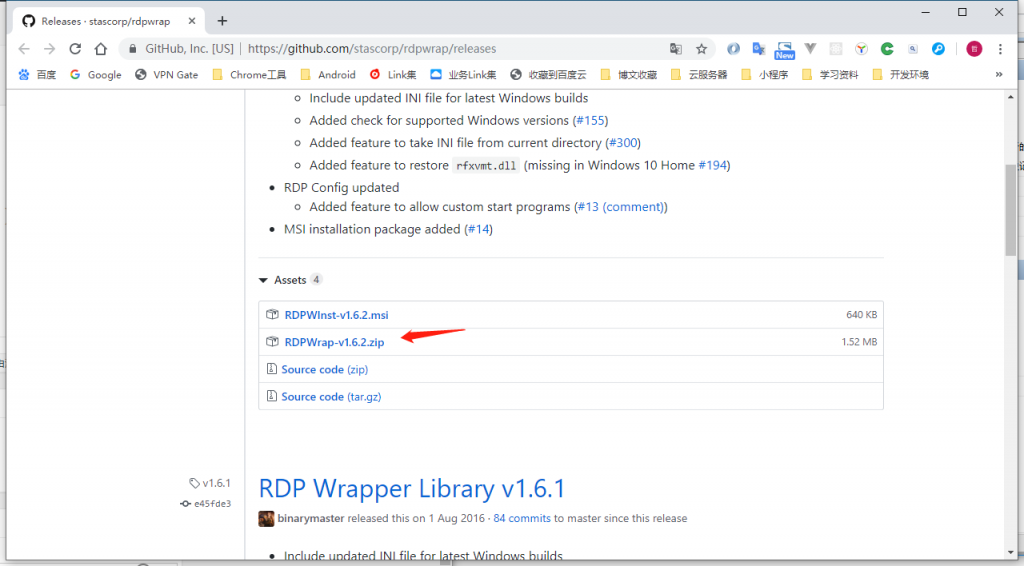The width and height of the screenshot is (1024, 566).
Task: Open the 开发环境 bookmark folder
Action: (x=901, y=74)
